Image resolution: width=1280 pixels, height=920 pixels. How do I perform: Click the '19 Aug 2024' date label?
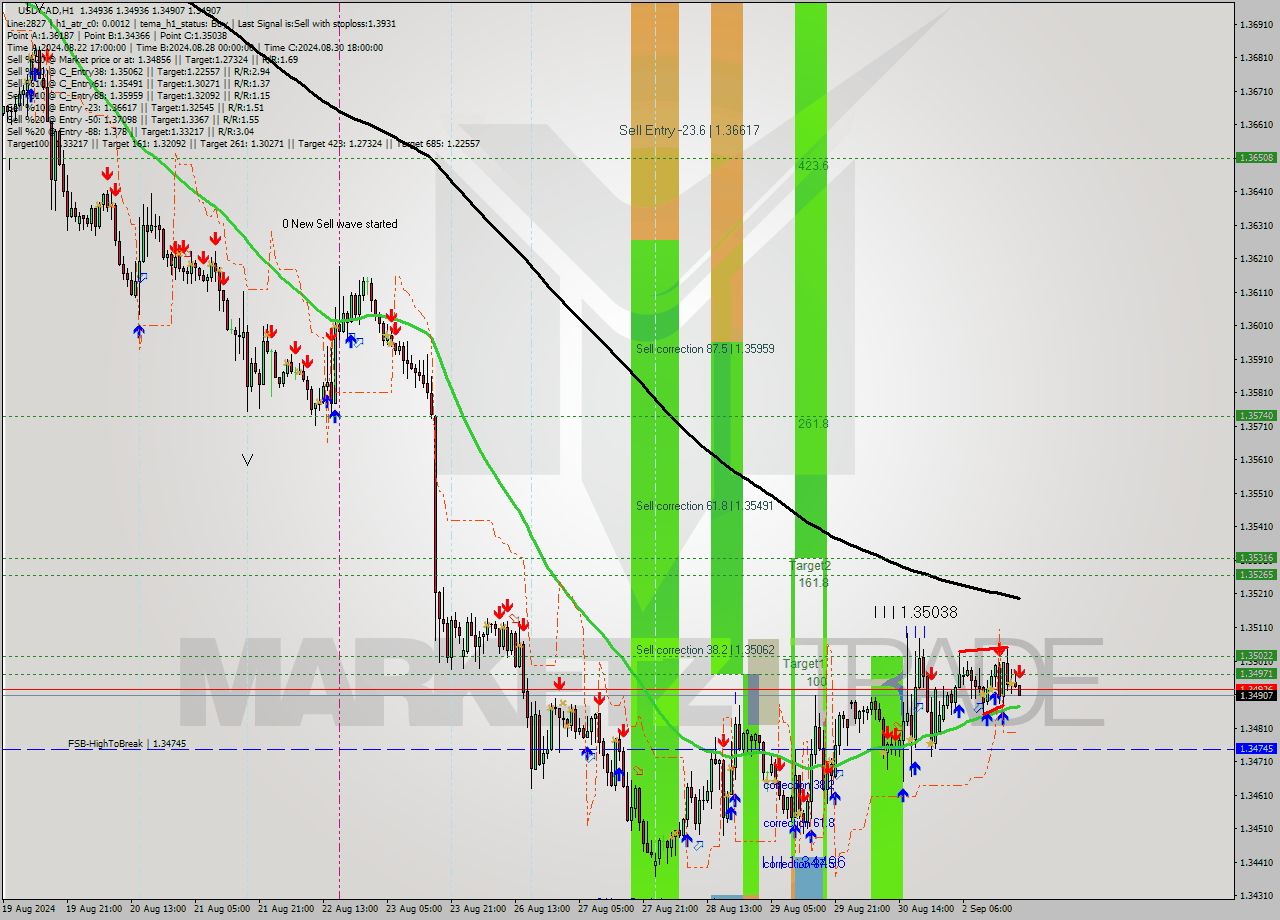pyautogui.click(x=31, y=909)
